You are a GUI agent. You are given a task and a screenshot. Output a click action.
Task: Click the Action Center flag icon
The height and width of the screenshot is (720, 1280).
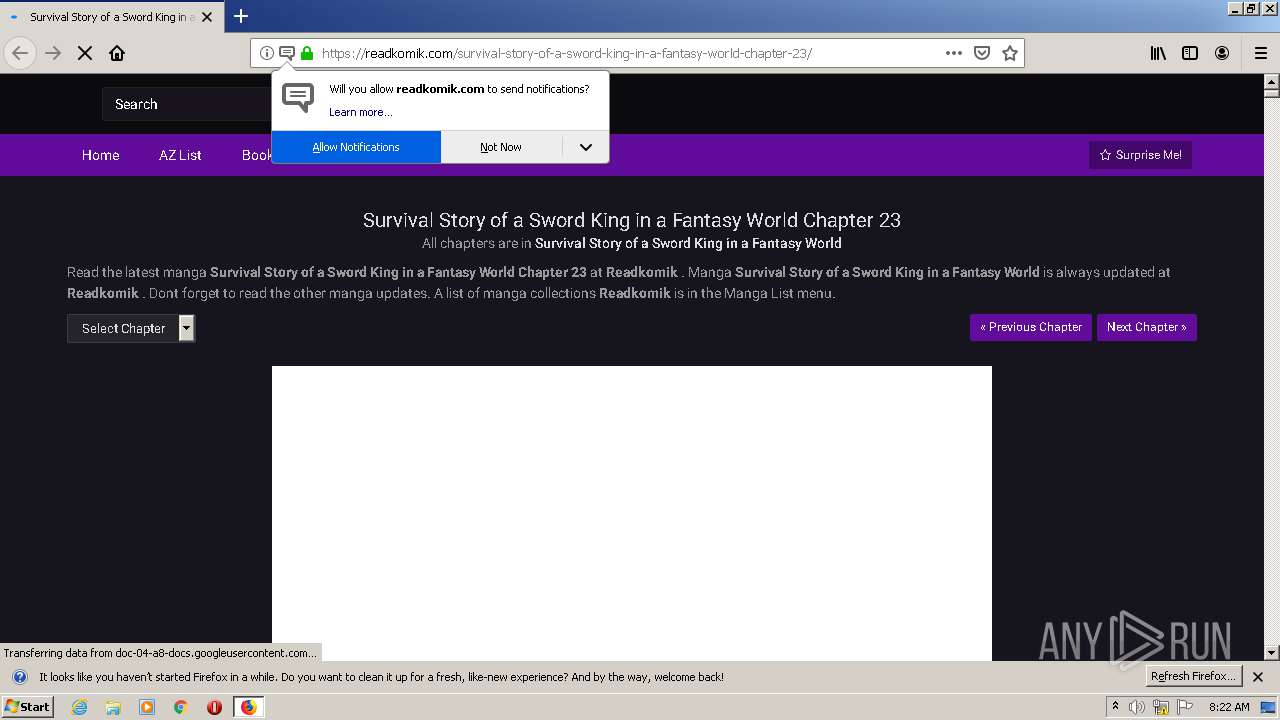coord(1185,707)
